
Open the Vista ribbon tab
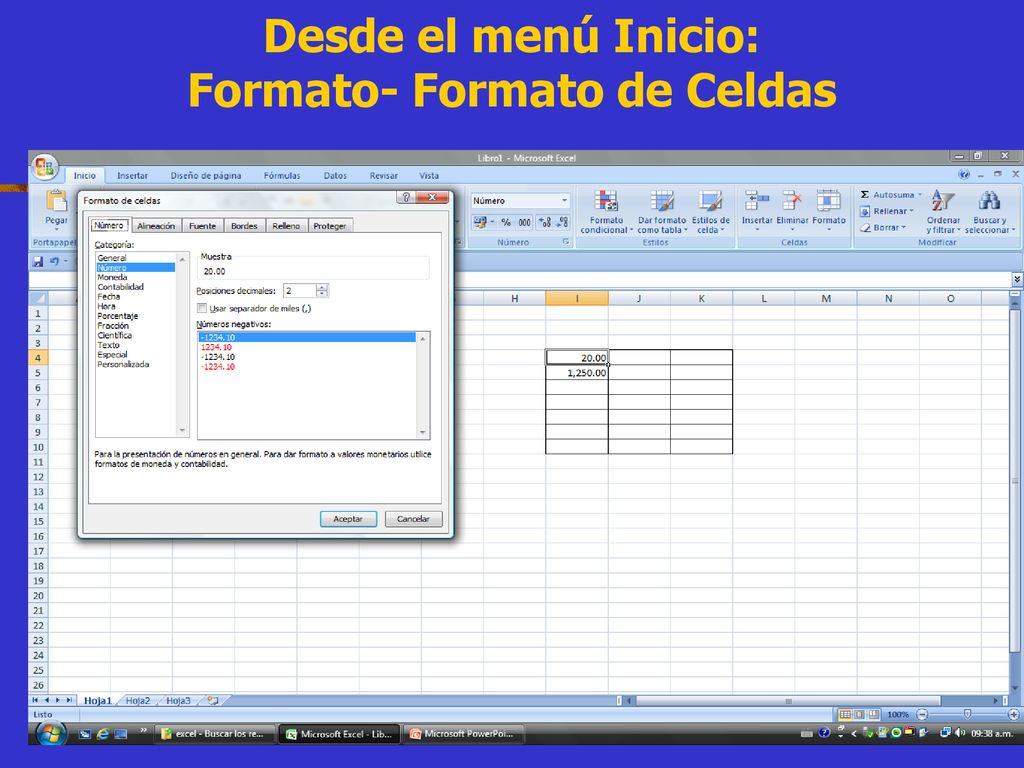[x=428, y=175]
